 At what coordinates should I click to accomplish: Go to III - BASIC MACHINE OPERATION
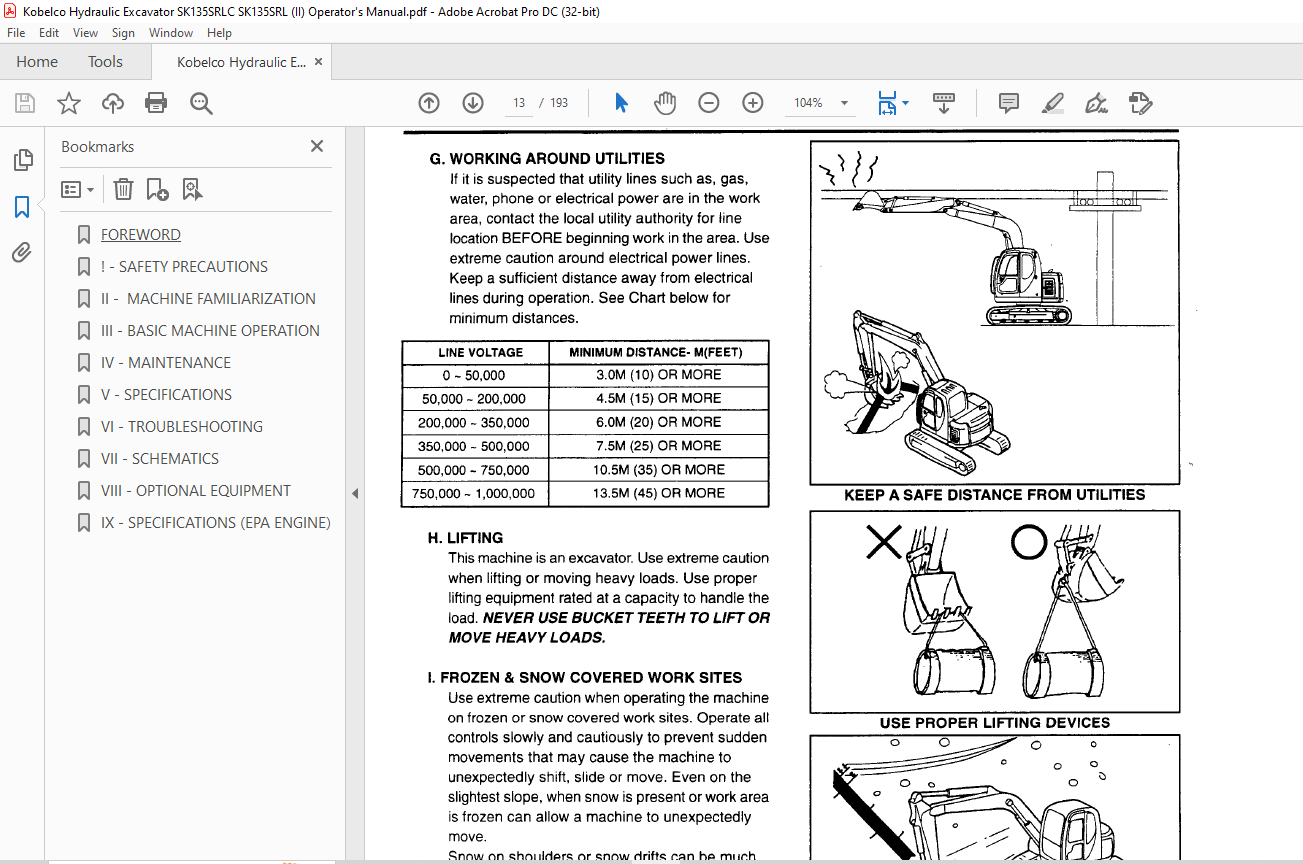210,331
